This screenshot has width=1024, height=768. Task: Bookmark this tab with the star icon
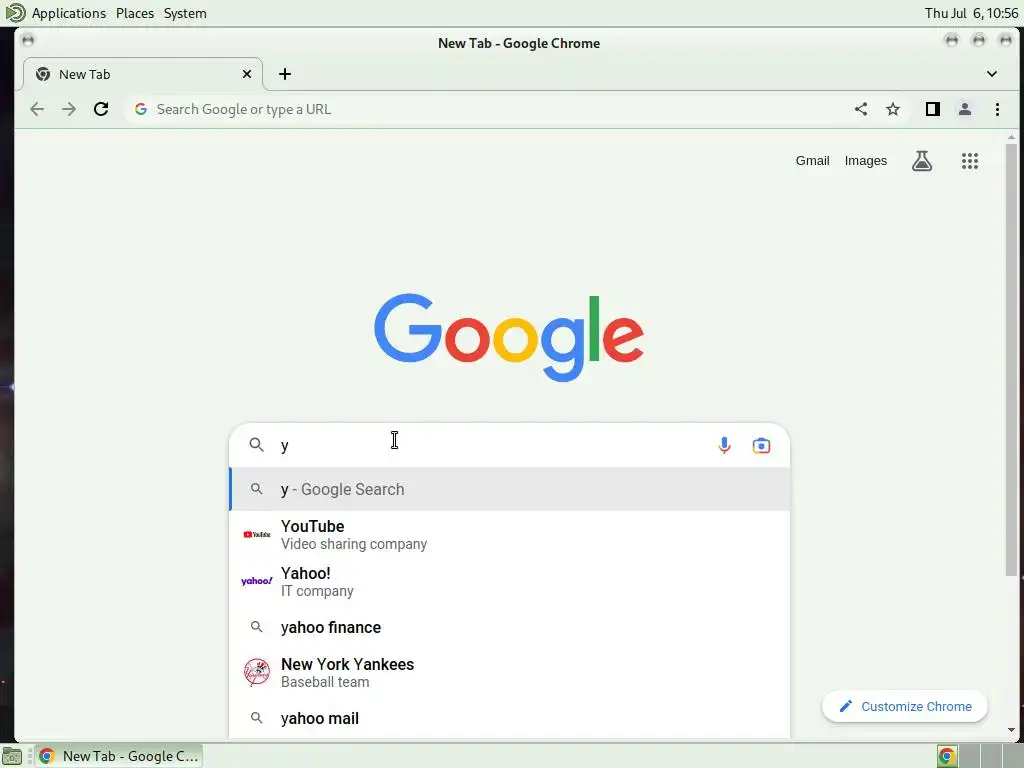pos(893,109)
